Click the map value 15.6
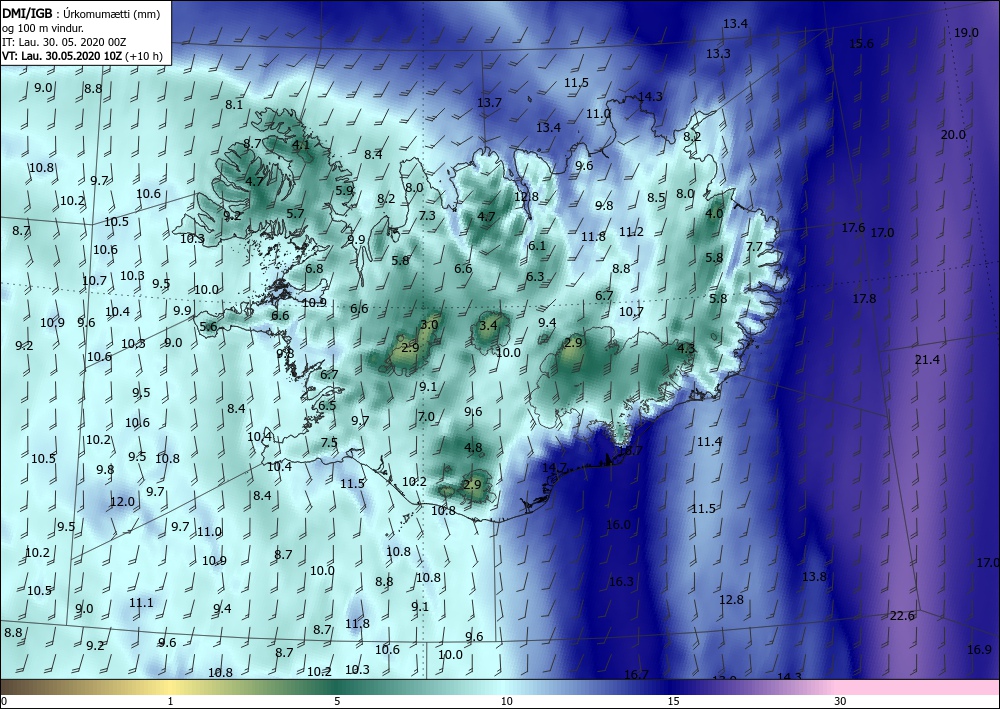Viewport: 1000px width, 709px height. (861, 43)
